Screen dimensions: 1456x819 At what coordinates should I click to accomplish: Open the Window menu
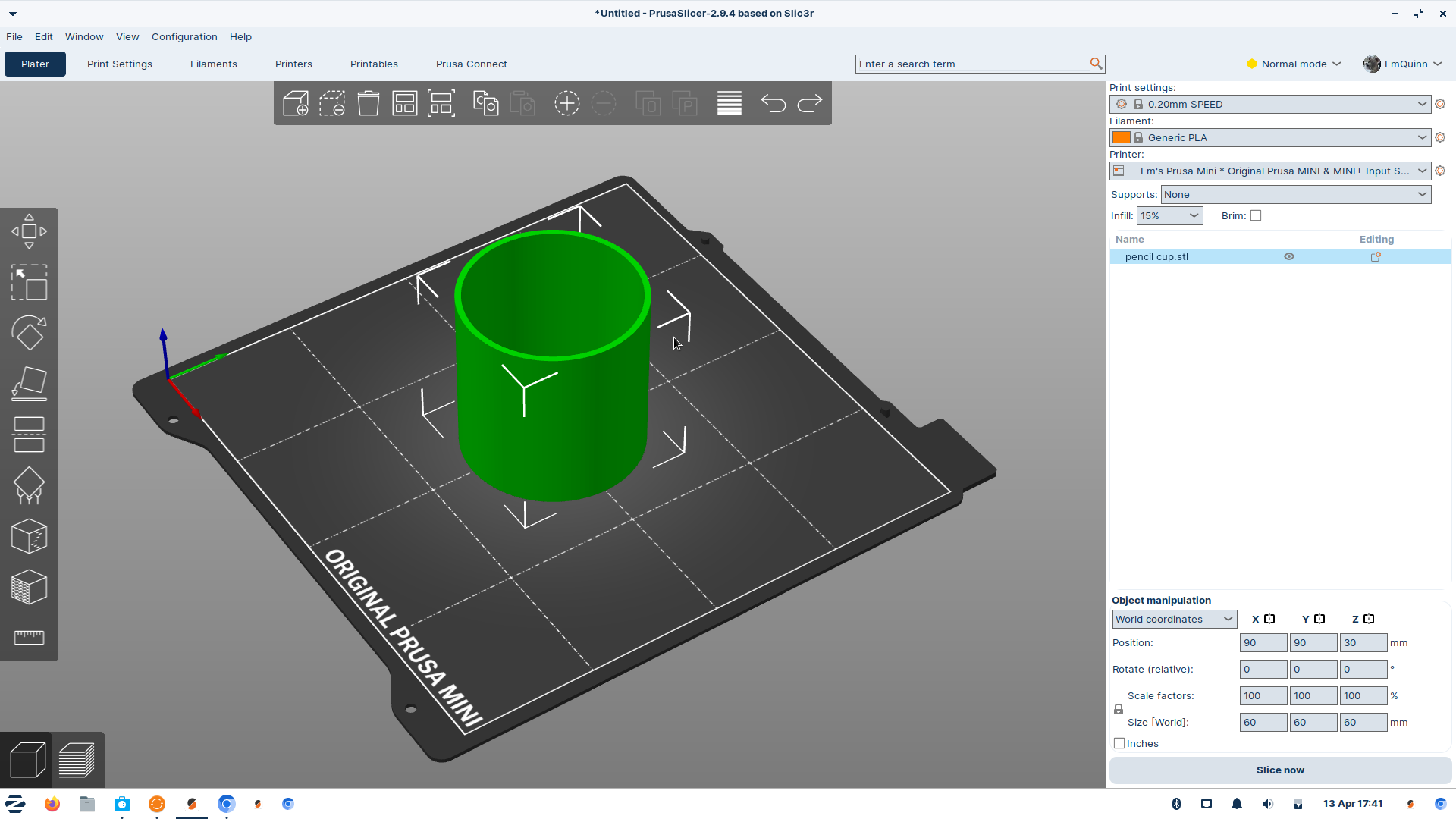(x=84, y=36)
